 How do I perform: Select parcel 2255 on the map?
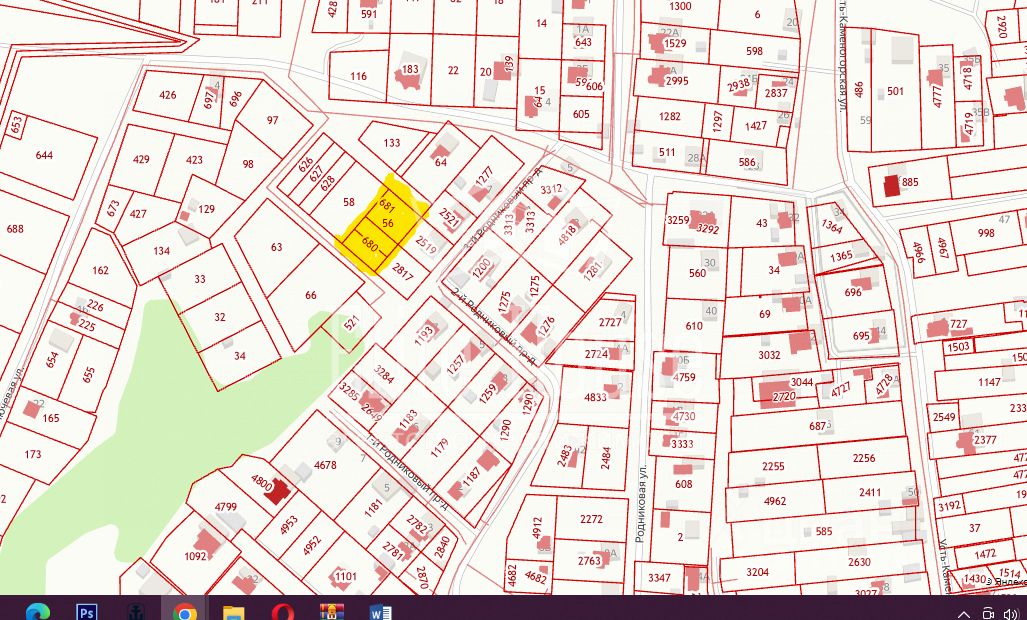point(773,466)
